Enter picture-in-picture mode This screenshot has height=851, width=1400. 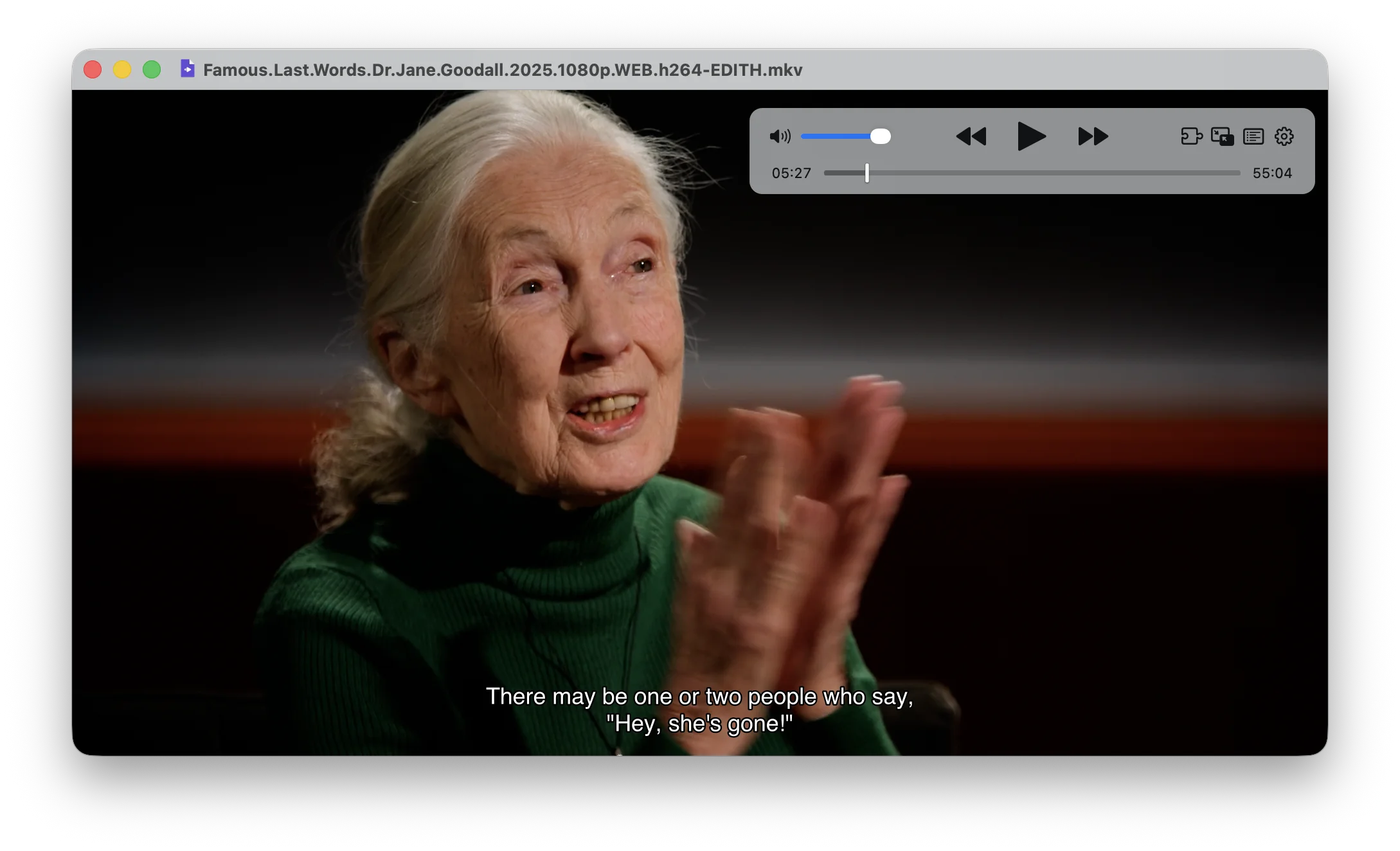tap(1222, 136)
